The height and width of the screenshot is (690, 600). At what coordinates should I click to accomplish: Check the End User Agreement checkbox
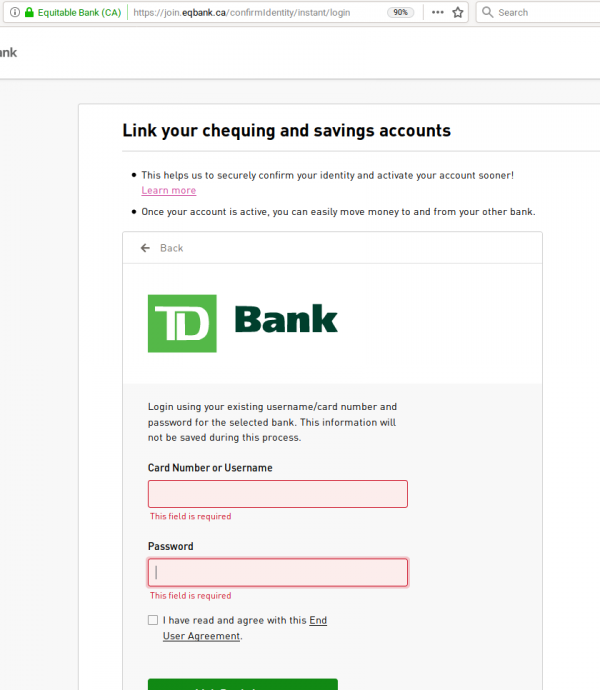pos(153,621)
